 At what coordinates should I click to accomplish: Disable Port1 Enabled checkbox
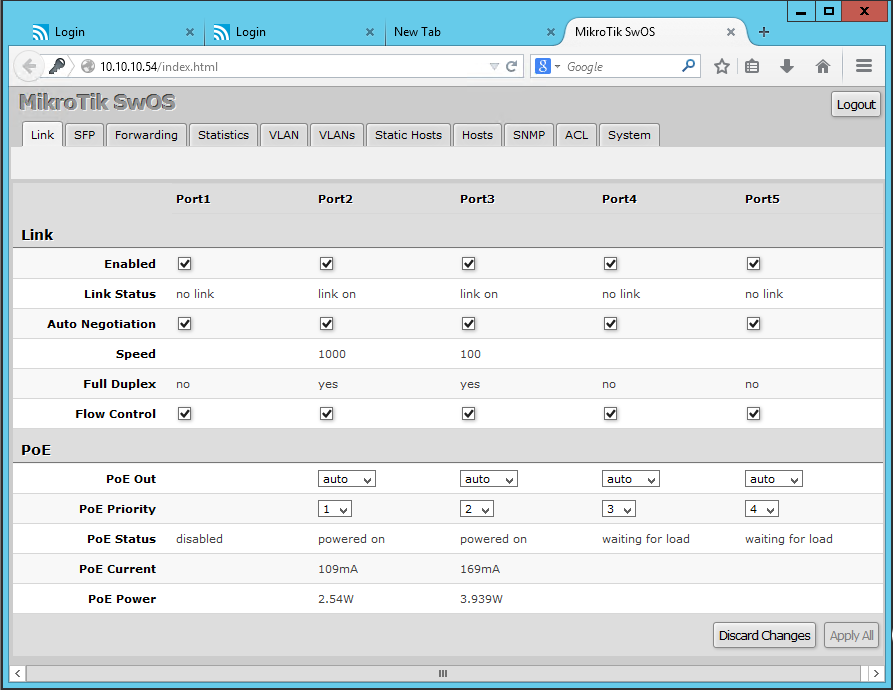(x=184, y=264)
